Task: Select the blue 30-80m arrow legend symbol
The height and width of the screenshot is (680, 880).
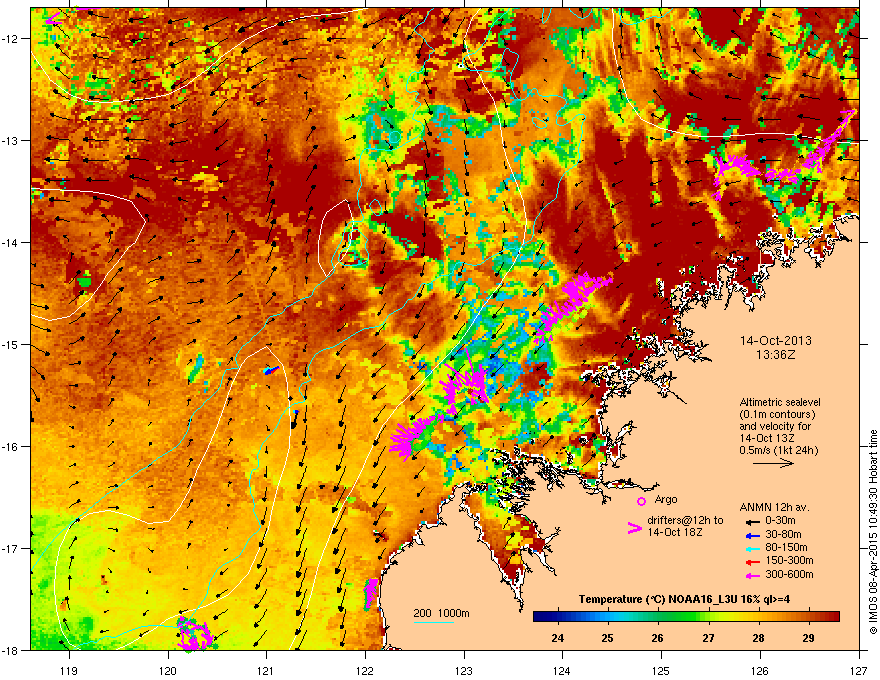Action: [753, 535]
